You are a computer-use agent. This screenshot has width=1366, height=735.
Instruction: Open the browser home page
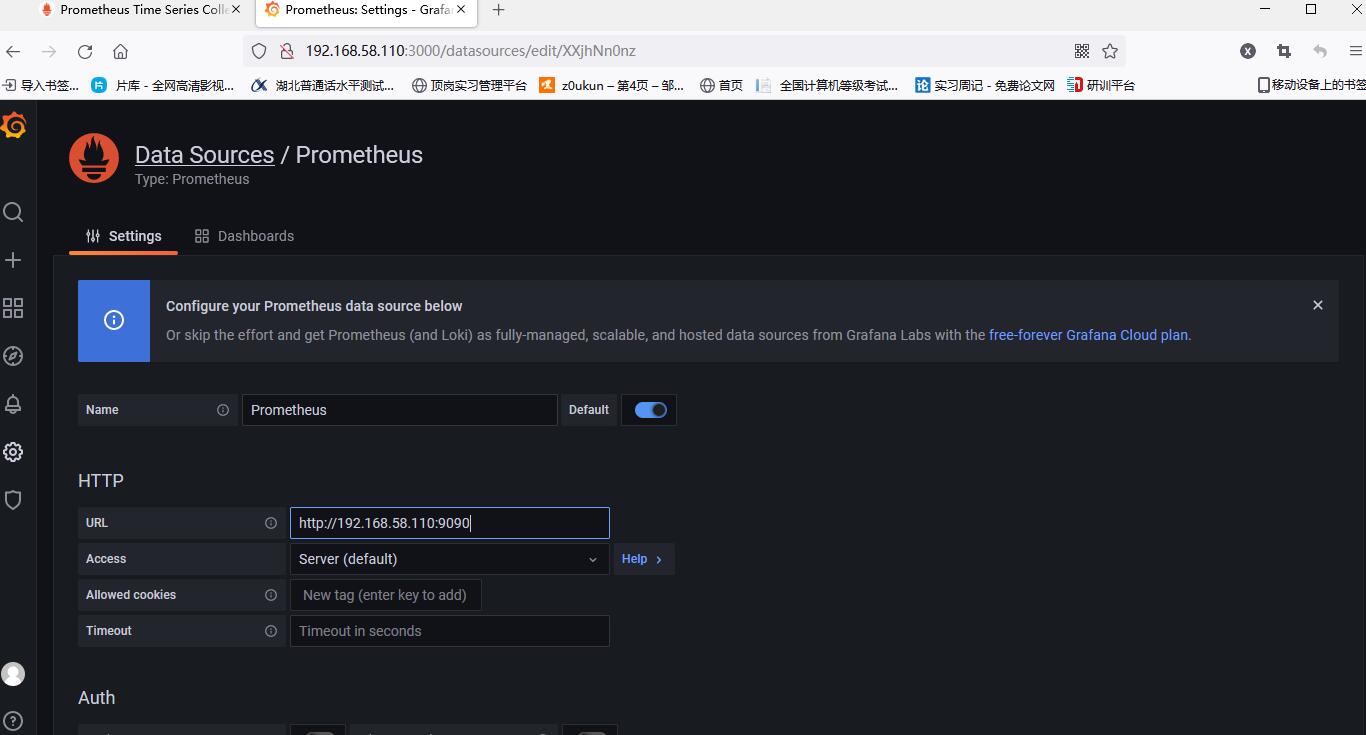click(x=120, y=51)
